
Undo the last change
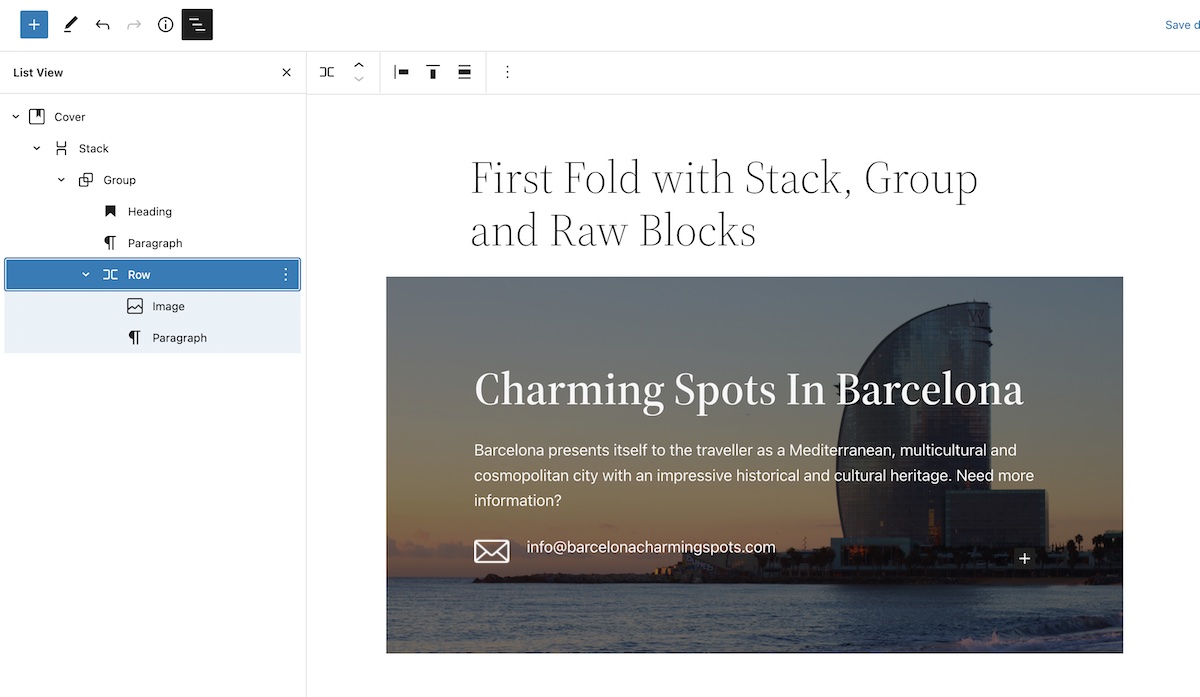[x=102, y=25]
